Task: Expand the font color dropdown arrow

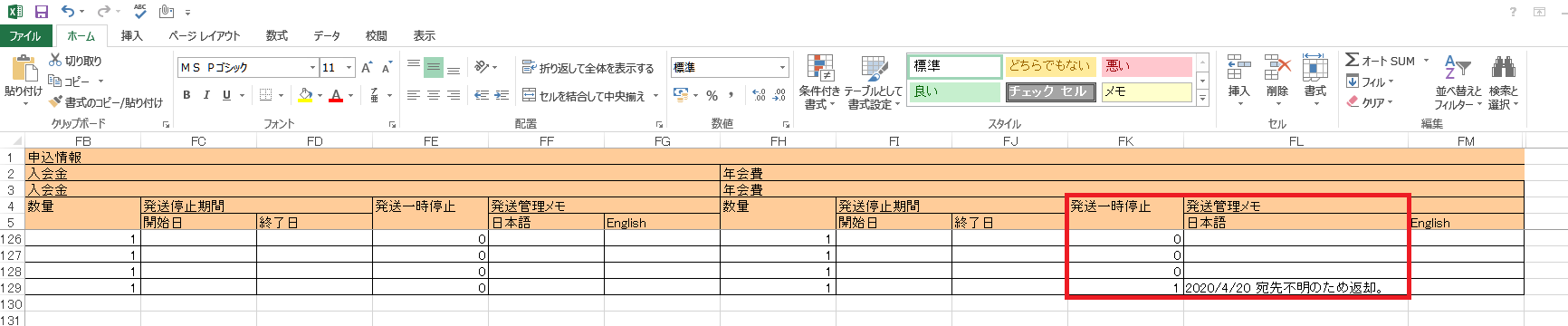Action: 350,95
